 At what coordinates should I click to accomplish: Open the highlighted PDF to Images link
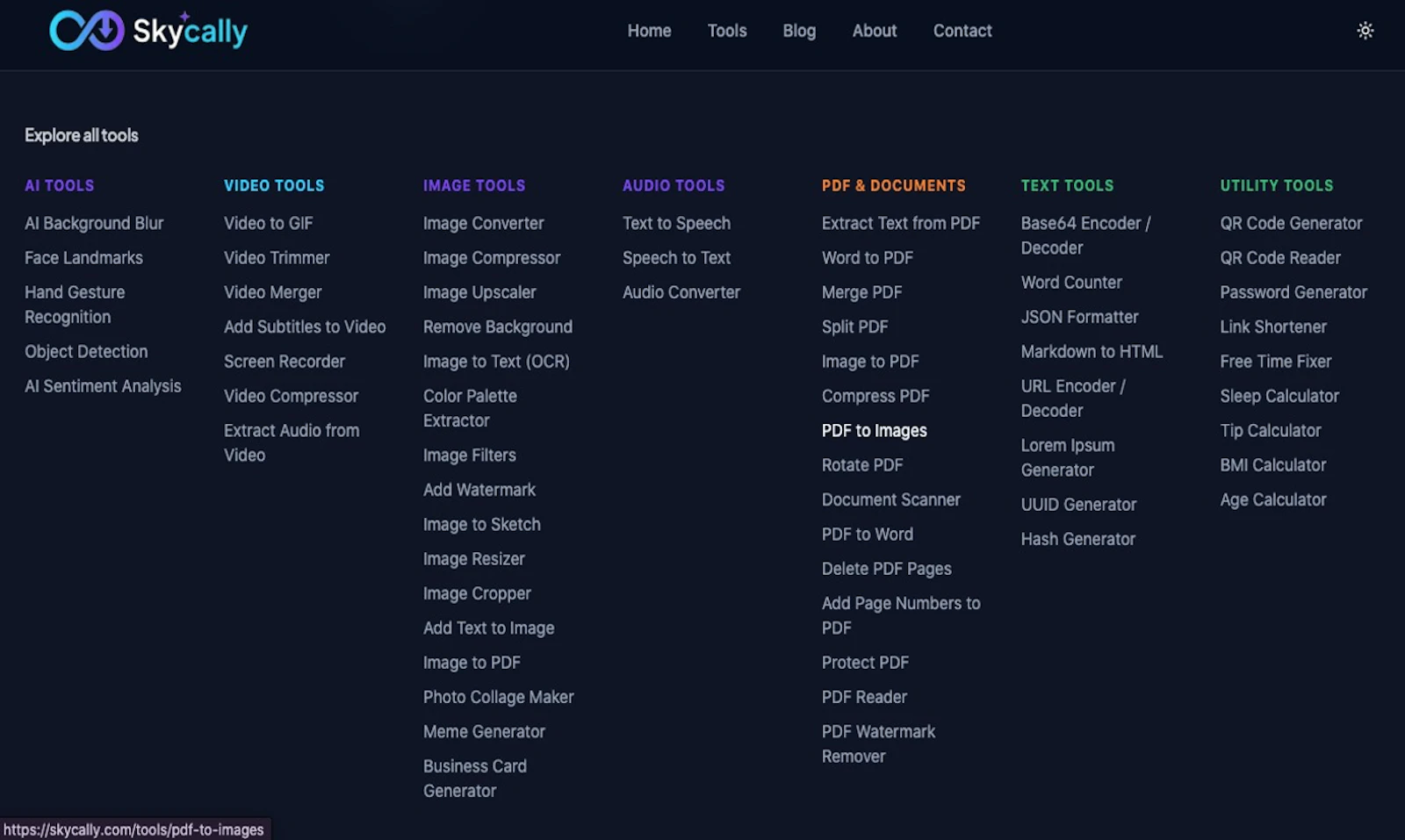[x=875, y=430]
